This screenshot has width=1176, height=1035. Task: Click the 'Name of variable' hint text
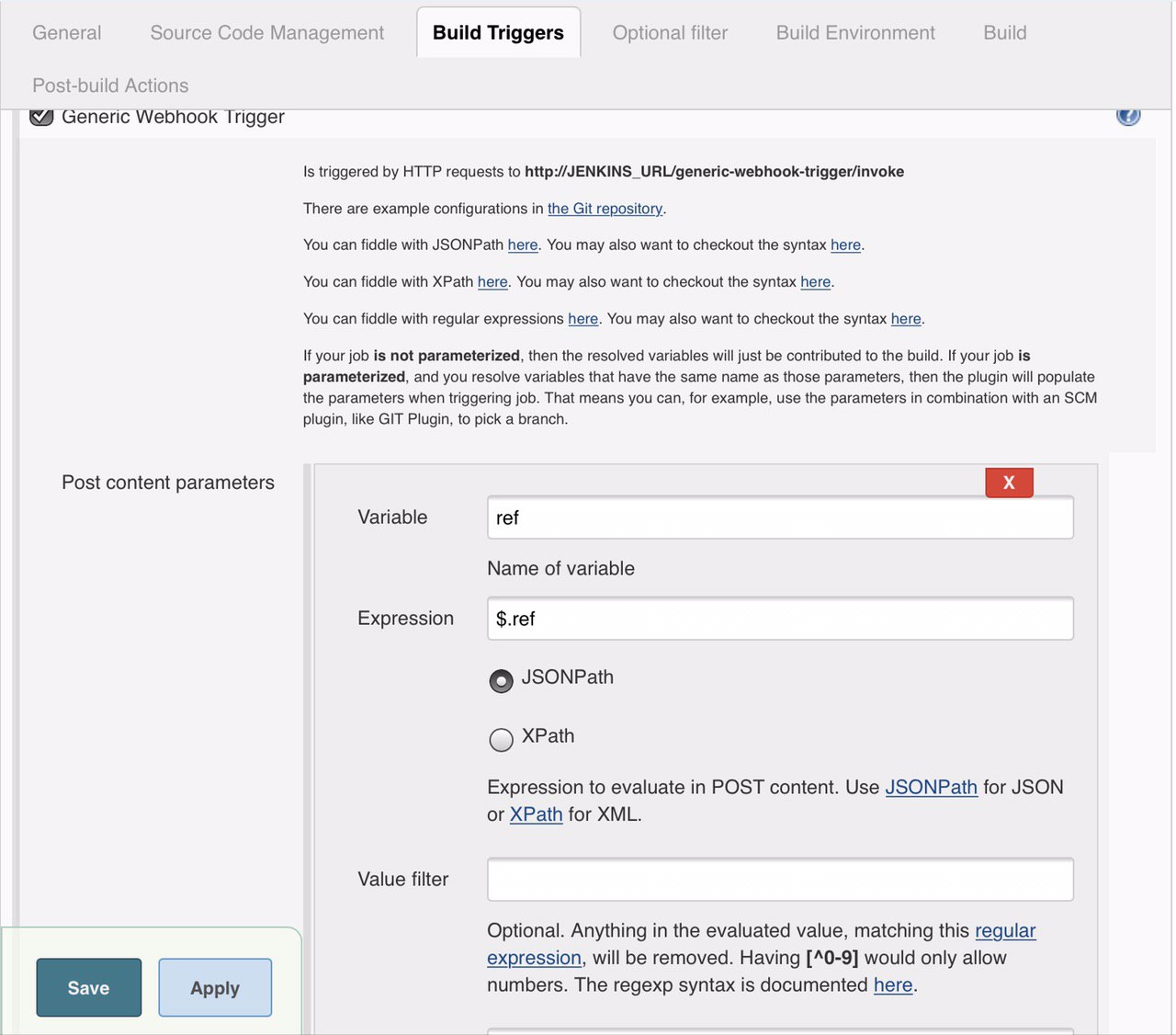pos(560,569)
